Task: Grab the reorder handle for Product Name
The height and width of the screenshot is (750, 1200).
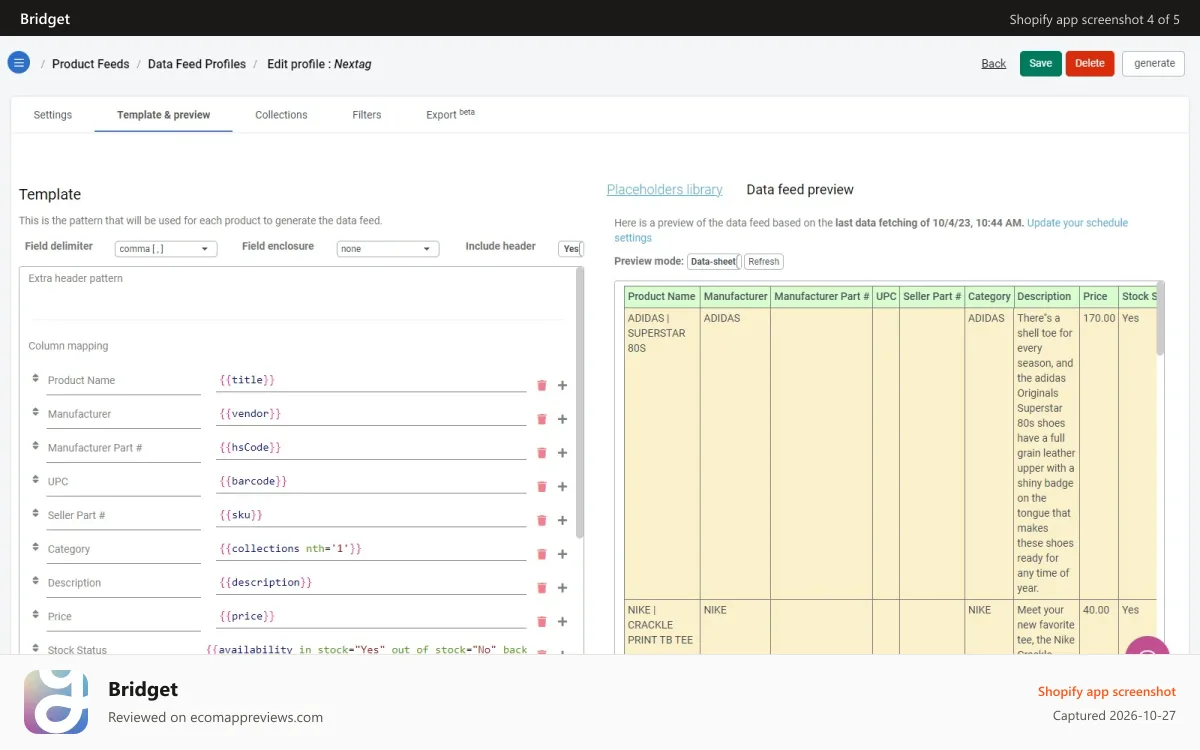Action: [x=36, y=379]
